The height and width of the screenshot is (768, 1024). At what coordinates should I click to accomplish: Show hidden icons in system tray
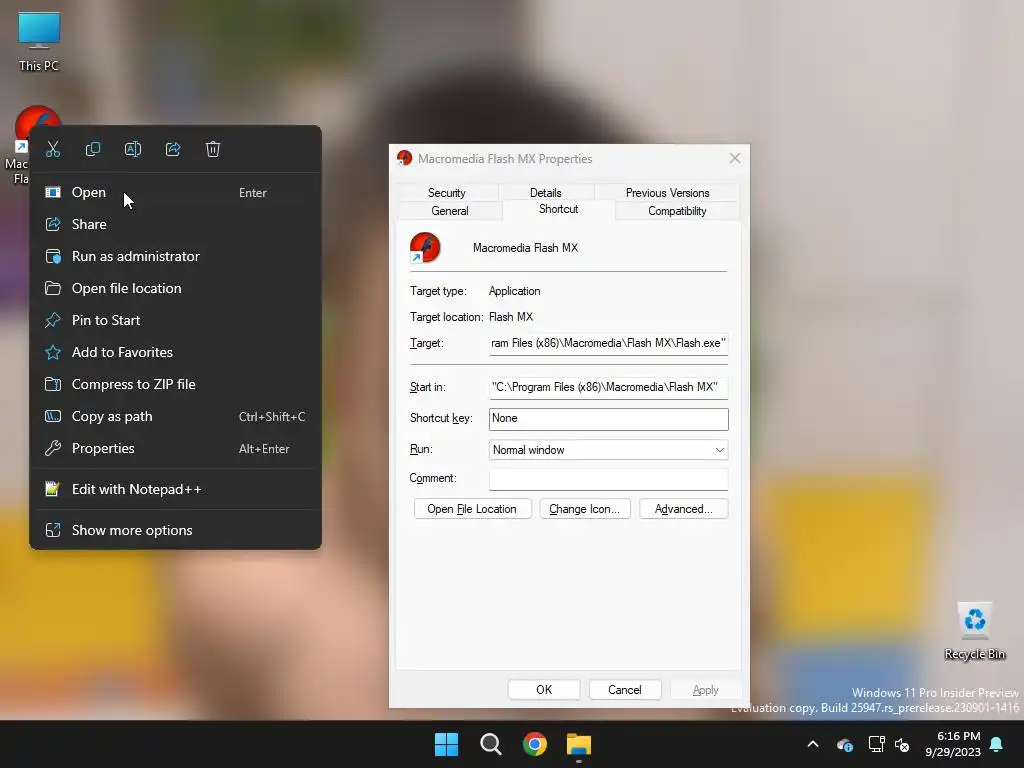coord(813,744)
